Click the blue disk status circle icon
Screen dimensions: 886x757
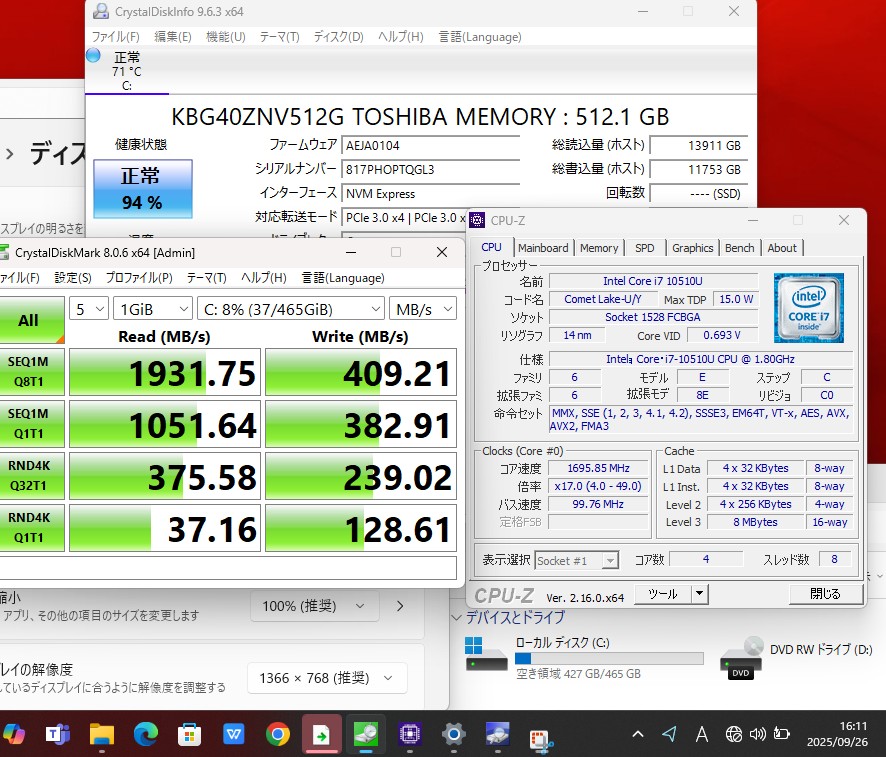[x=93, y=56]
